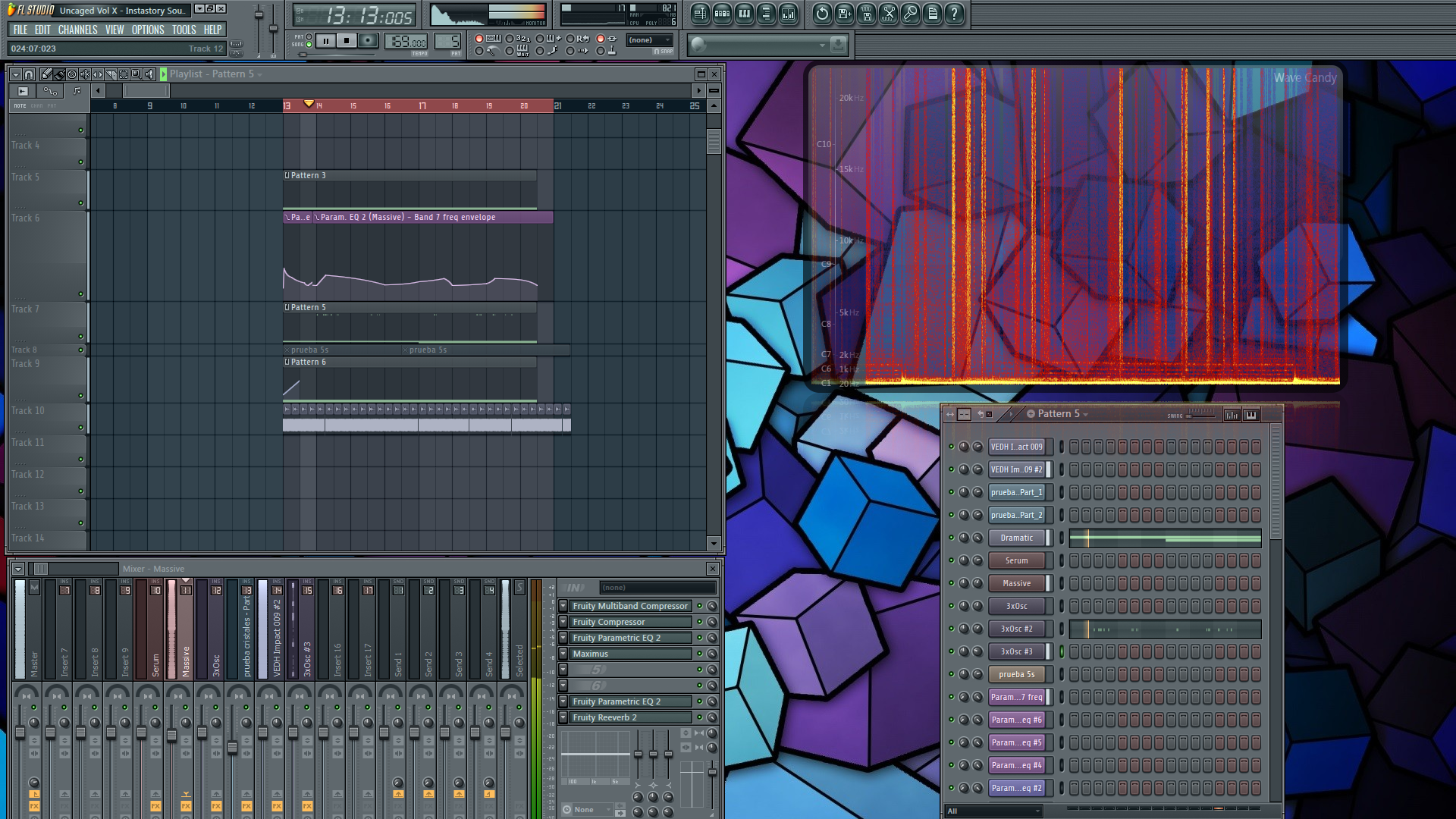Select the prueba 5s channel button
The height and width of the screenshot is (819, 1456).
coord(1016,674)
